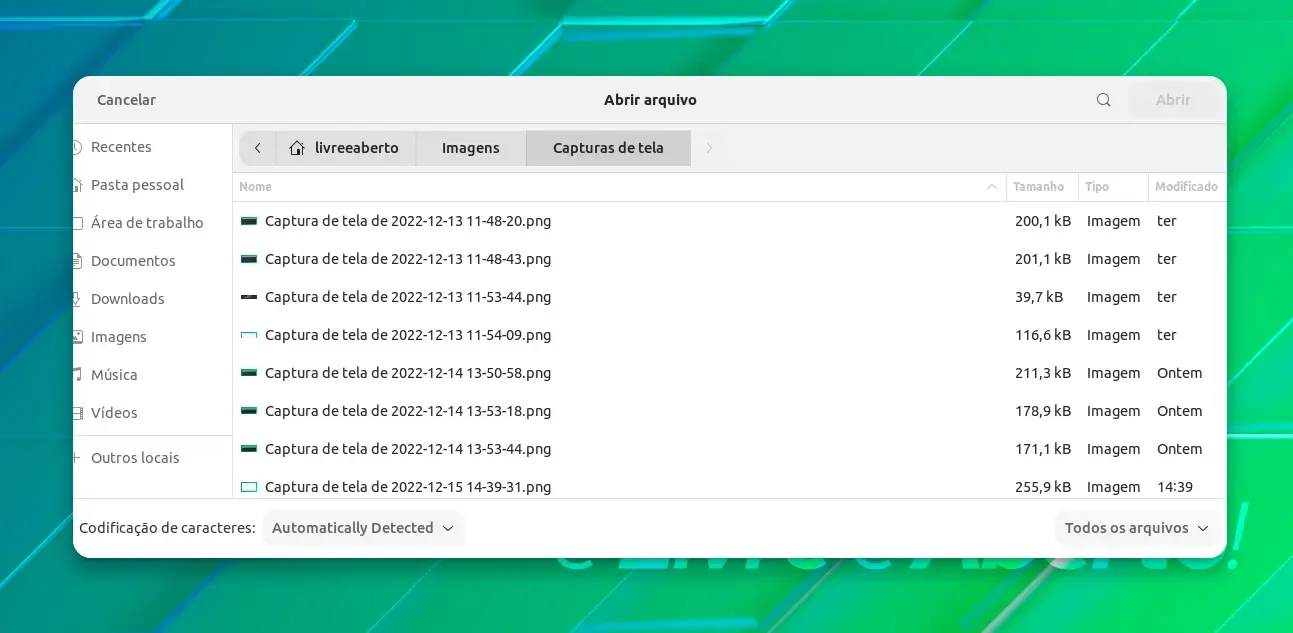Select the Música sidebar folder
The width and height of the screenshot is (1293, 633).
(114, 375)
